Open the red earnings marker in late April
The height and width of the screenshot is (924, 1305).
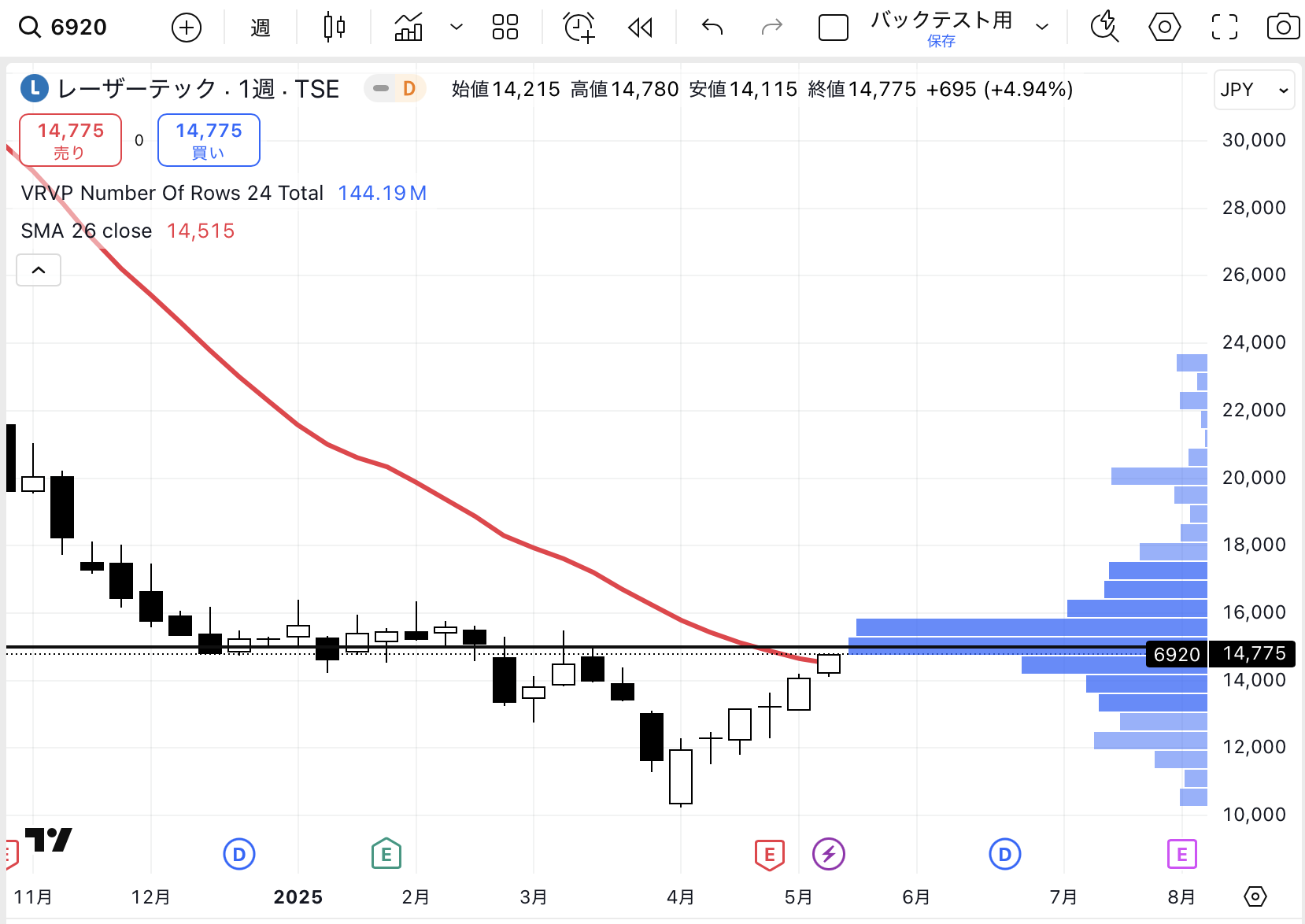769,854
